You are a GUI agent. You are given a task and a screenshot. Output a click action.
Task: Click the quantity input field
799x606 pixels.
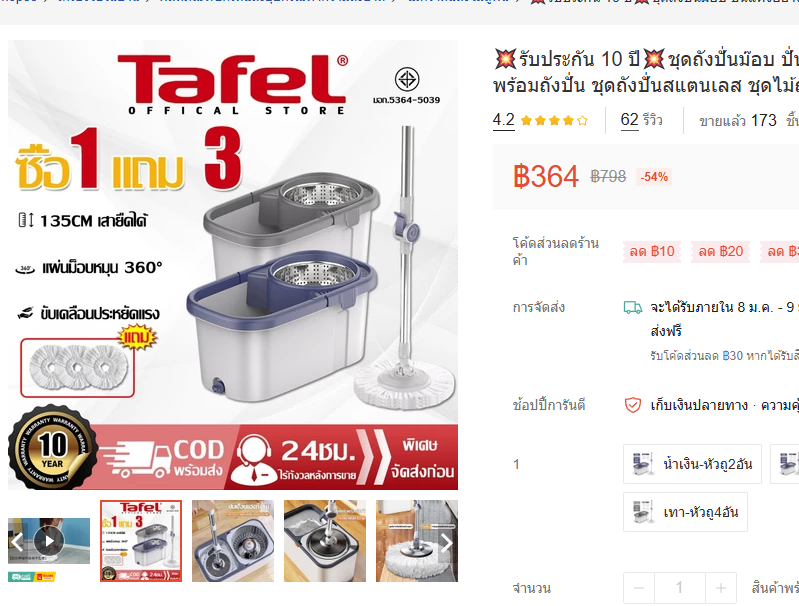[x=680, y=588]
